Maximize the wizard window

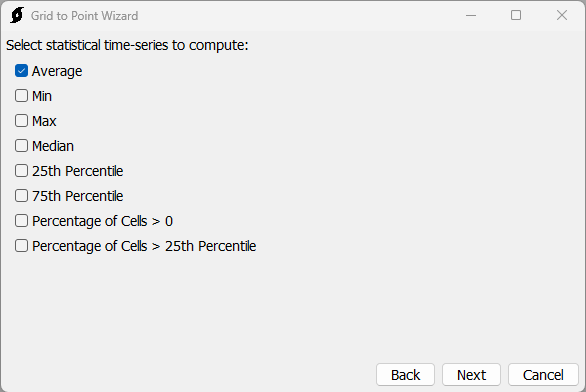pyautogui.click(x=516, y=15)
